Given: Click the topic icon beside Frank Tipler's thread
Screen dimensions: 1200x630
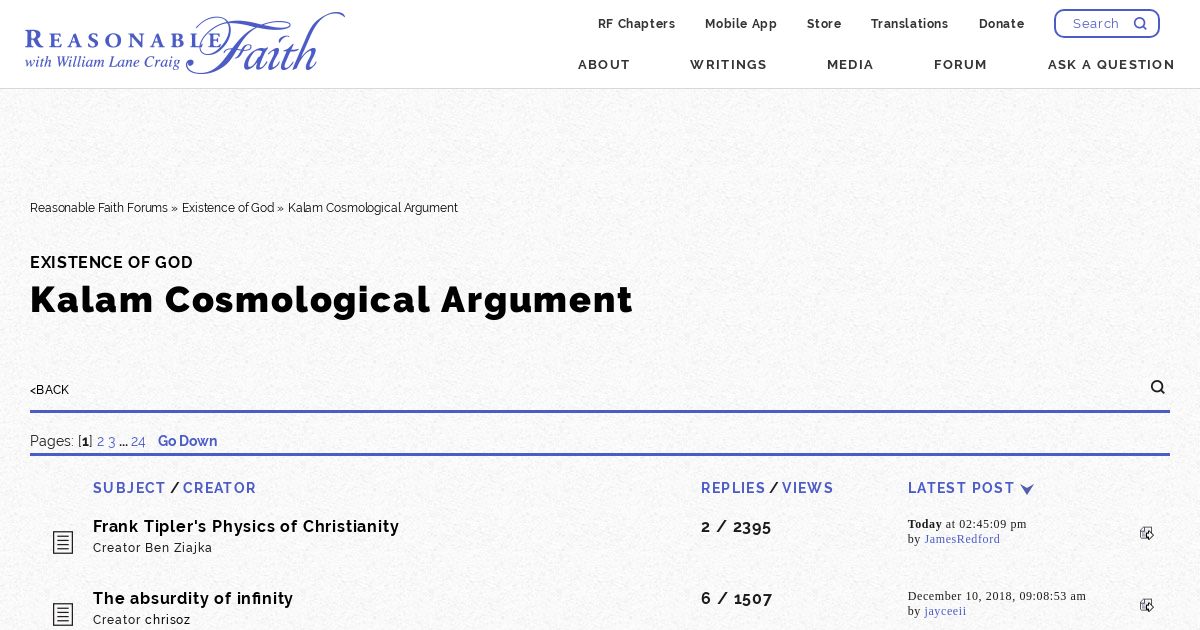Looking at the screenshot, I should [x=63, y=542].
